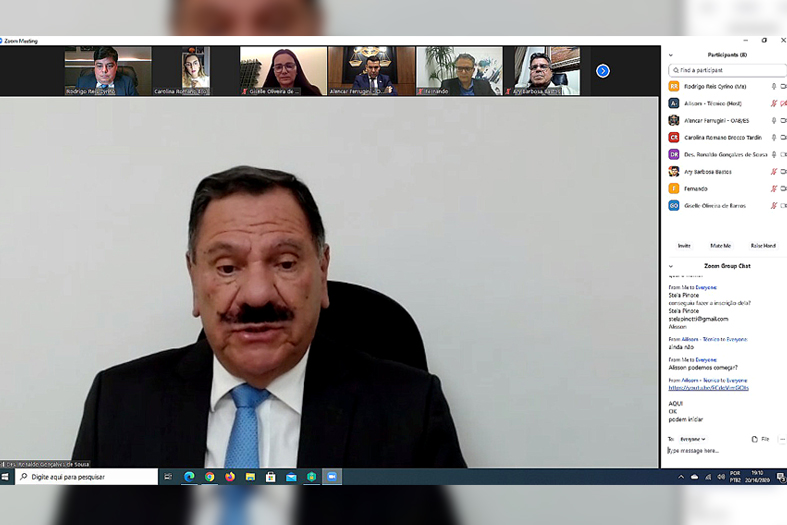Click Alencar Ferrugini's profile picture avatar
The height and width of the screenshot is (525, 787).
point(674,120)
